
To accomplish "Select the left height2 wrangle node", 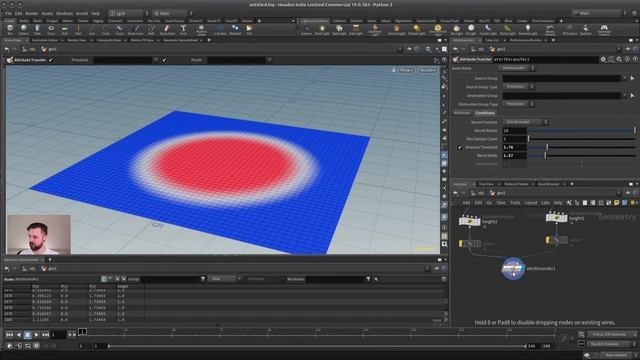I will (469, 221).
